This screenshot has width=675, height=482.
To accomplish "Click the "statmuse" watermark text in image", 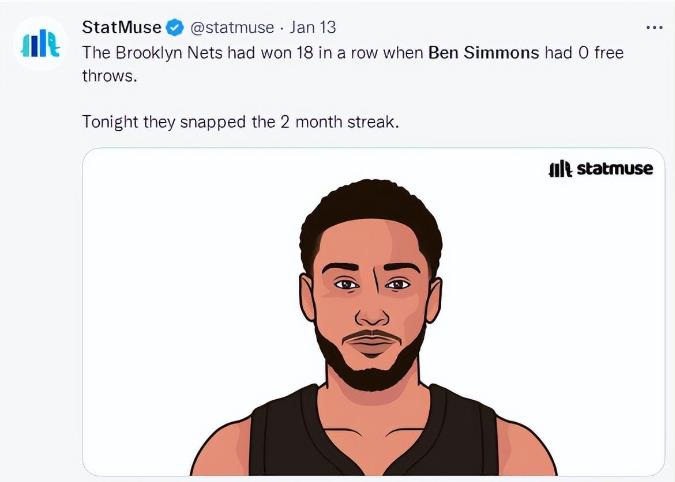I will tap(615, 169).
